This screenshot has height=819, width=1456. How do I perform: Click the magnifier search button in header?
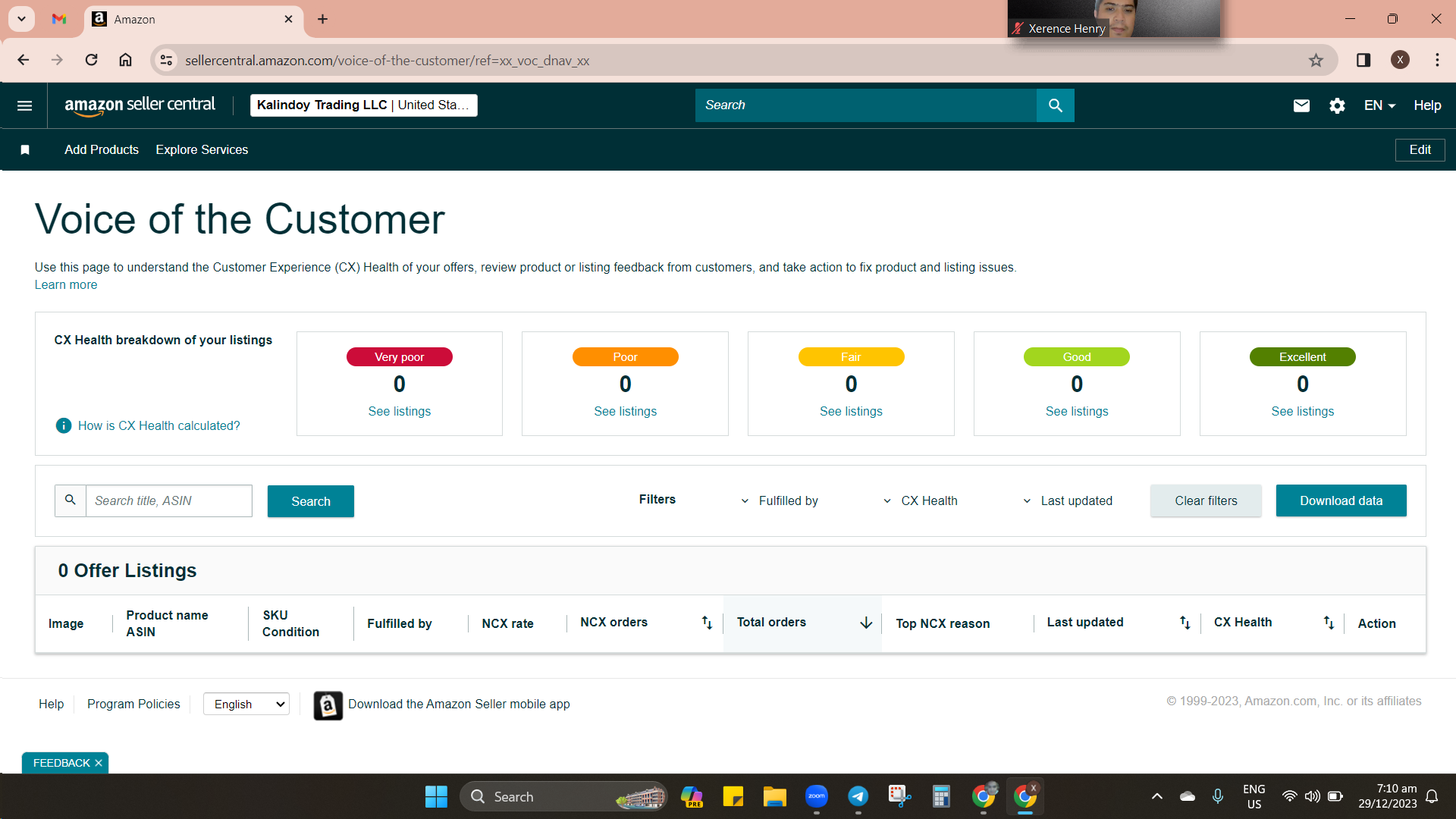1055,105
